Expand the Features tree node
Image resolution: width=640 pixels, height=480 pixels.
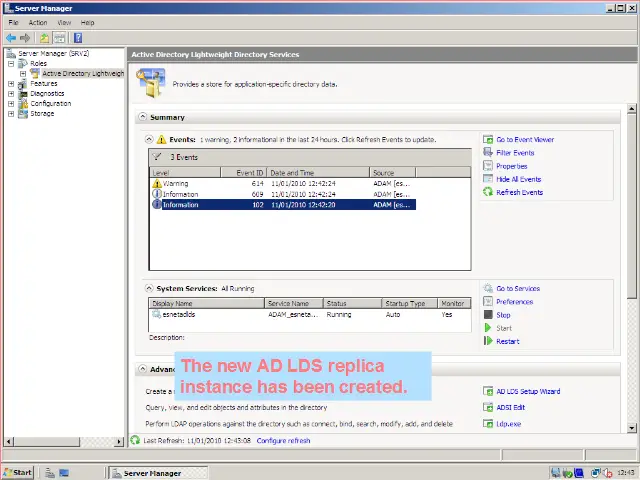(11, 84)
